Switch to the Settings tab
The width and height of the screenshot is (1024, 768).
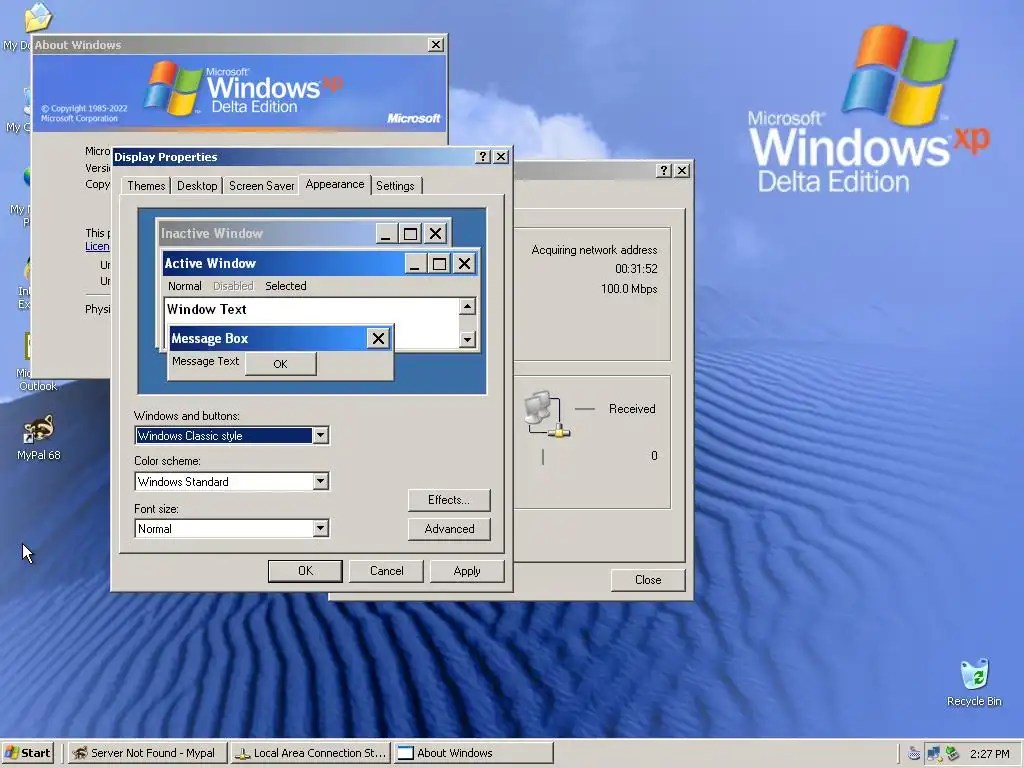[395, 185]
